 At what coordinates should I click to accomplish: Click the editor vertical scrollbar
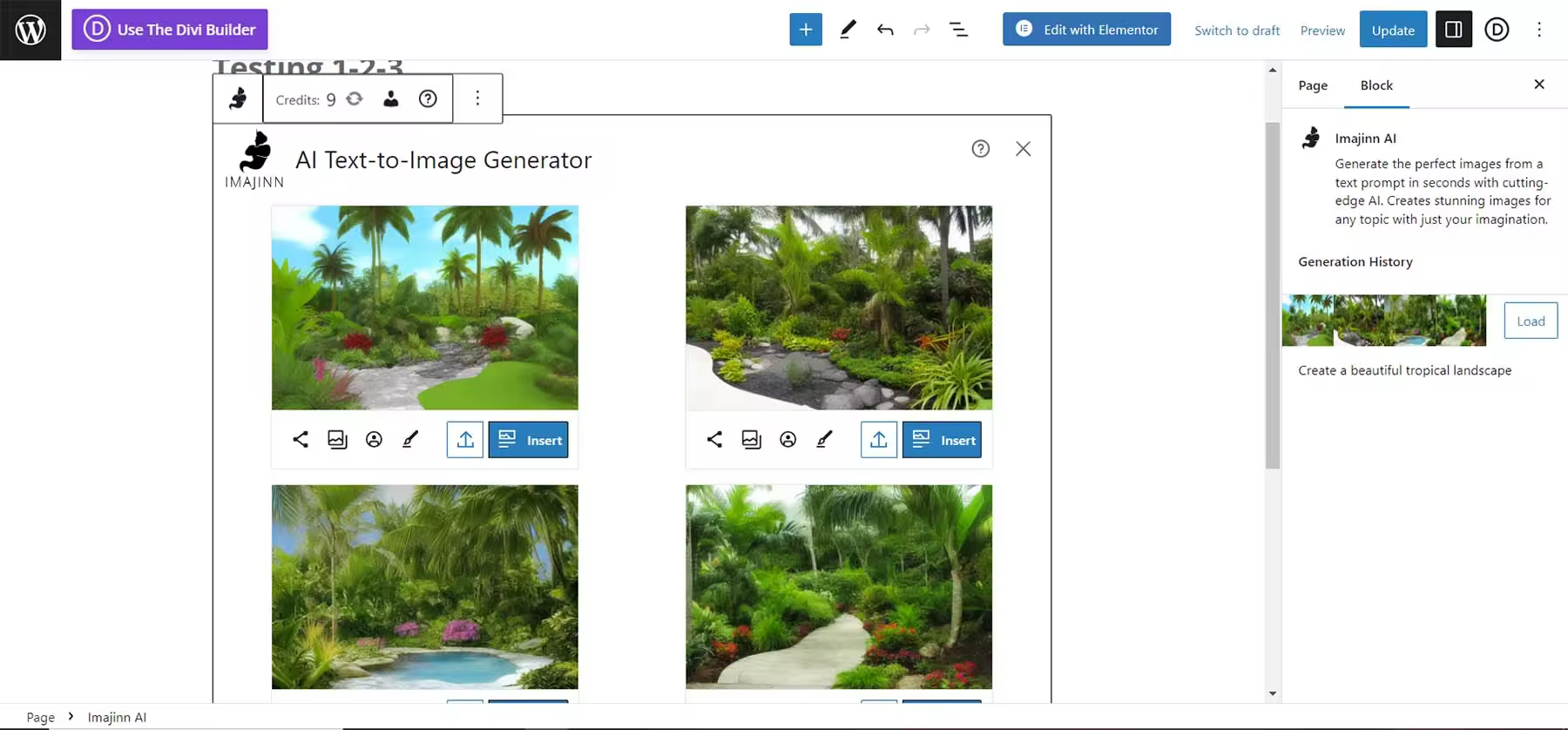pyautogui.click(x=1273, y=296)
